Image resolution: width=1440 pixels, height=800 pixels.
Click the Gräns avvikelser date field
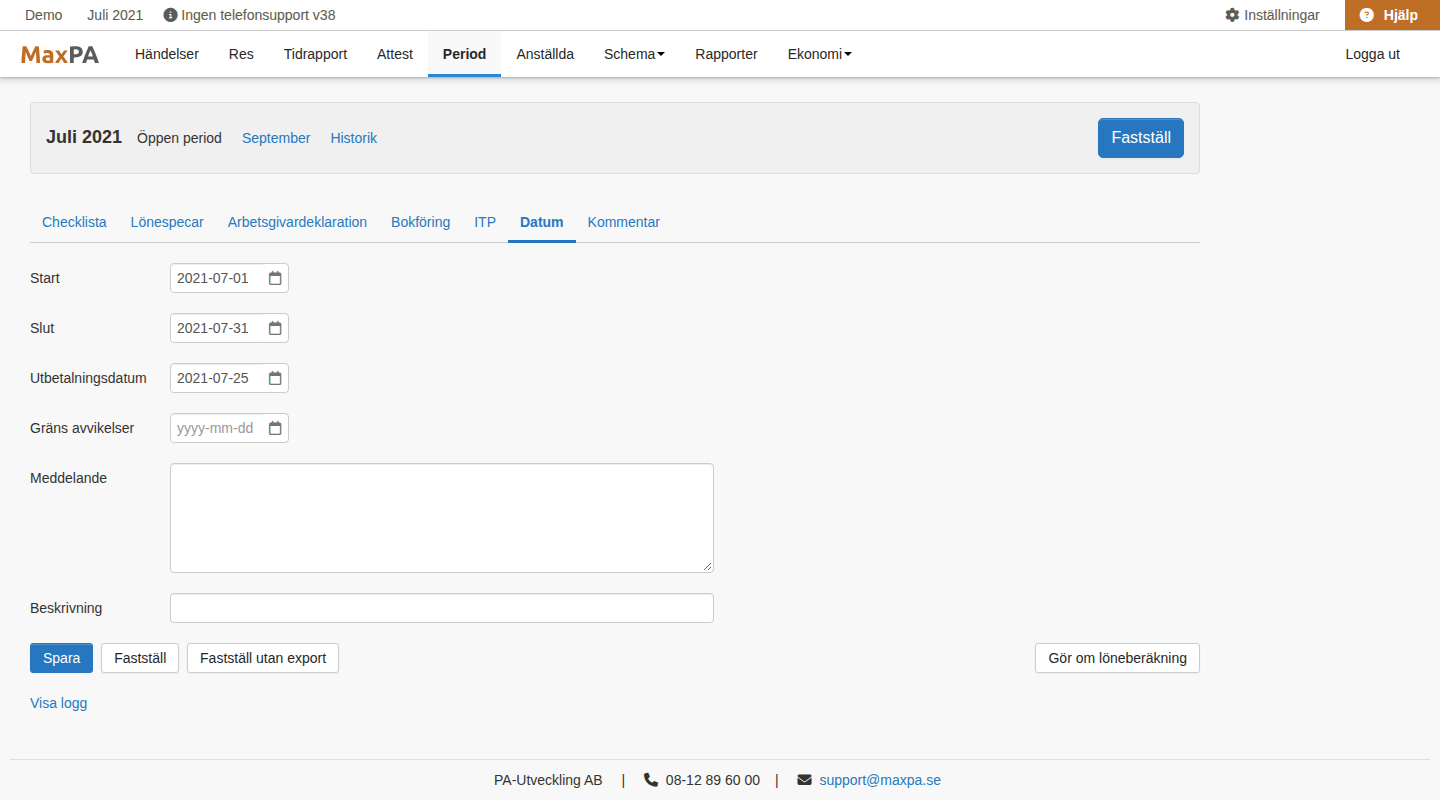pyautogui.click(x=229, y=428)
